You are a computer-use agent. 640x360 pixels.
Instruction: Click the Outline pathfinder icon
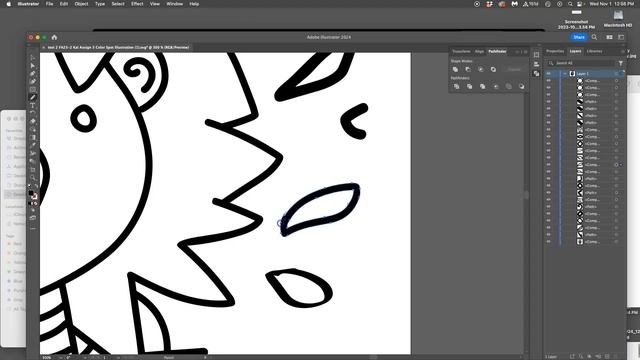[x=509, y=87]
